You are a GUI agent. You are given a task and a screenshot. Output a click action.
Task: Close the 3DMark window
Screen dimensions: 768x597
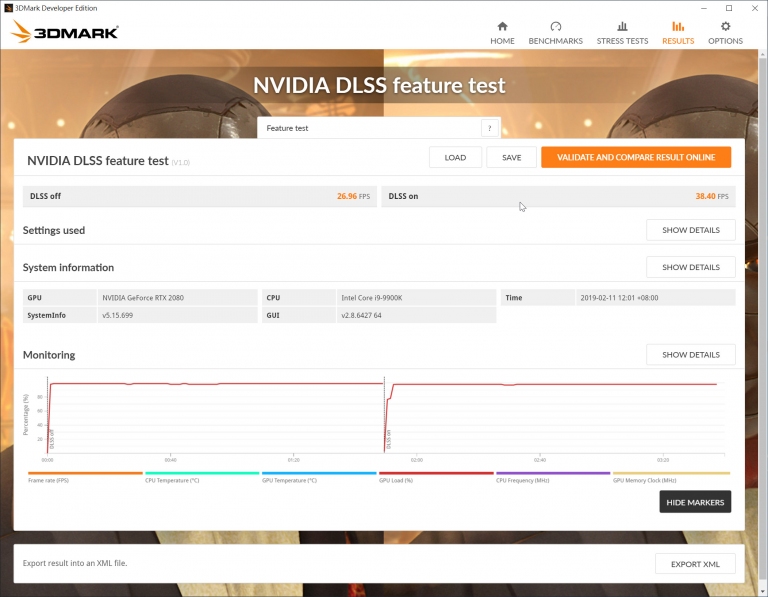(755, 8)
